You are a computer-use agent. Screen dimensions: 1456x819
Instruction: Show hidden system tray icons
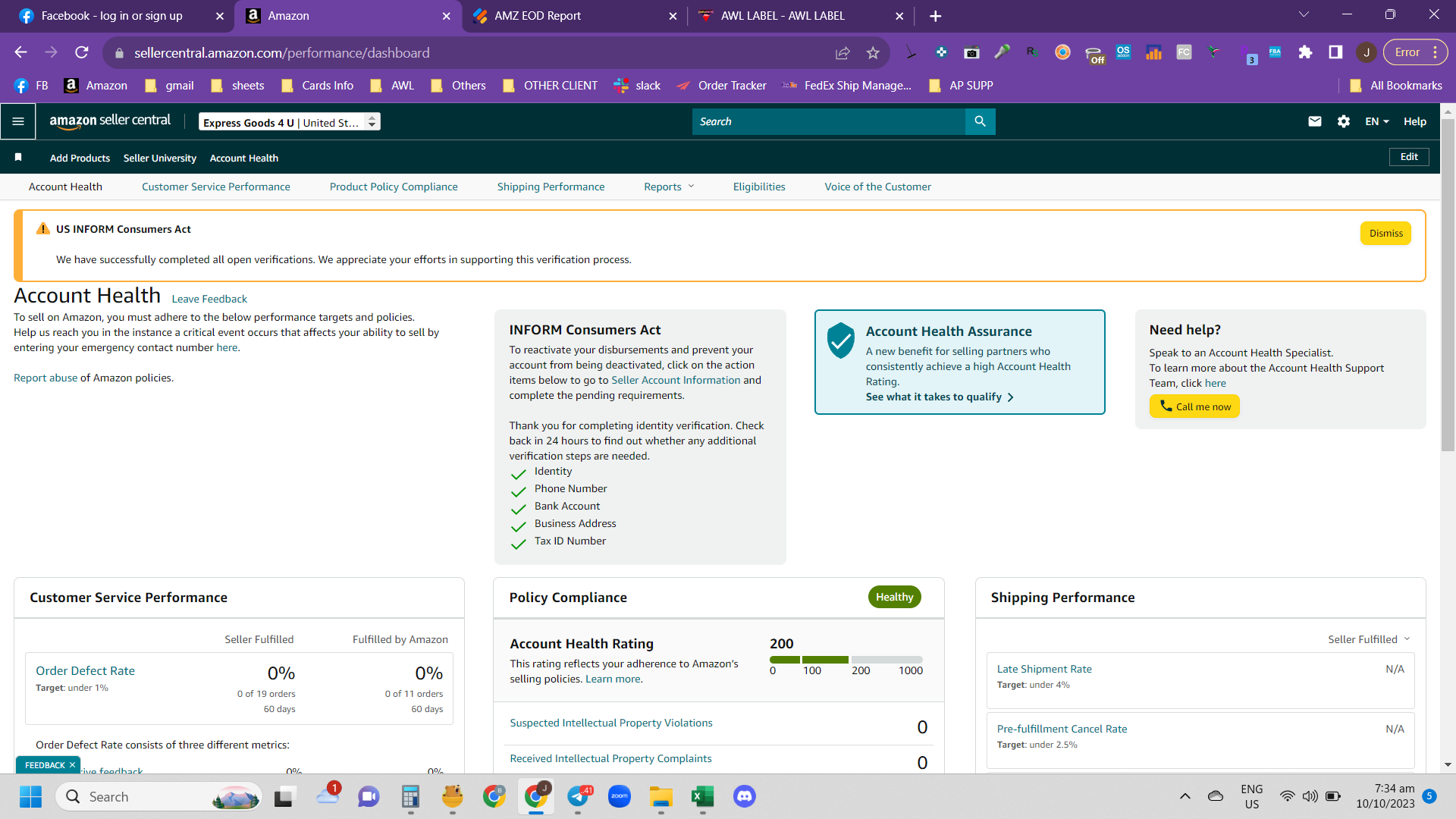[1185, 796]
